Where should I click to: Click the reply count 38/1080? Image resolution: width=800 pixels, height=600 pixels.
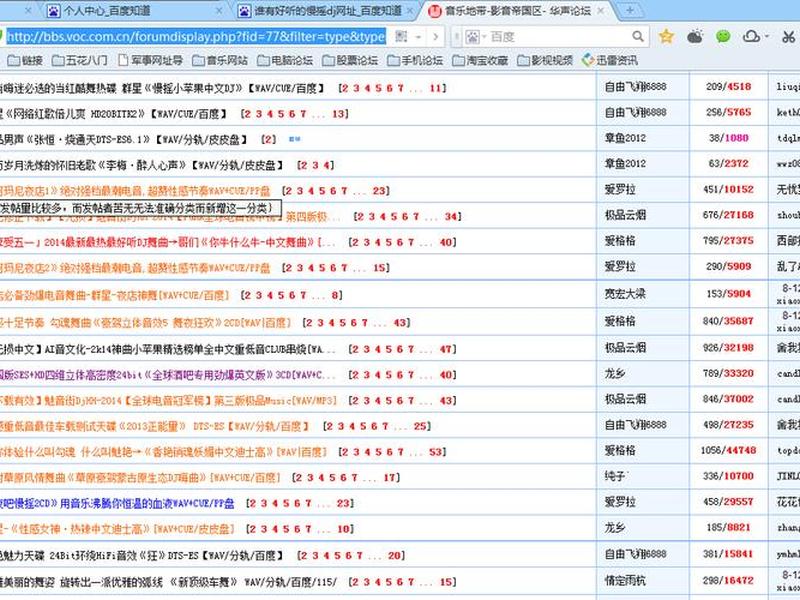pos(729,138)
